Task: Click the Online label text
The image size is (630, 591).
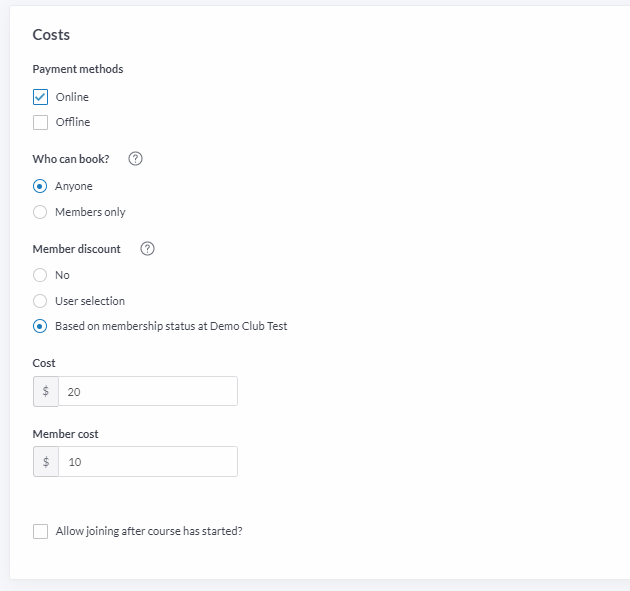Action: tap(72, 97)
